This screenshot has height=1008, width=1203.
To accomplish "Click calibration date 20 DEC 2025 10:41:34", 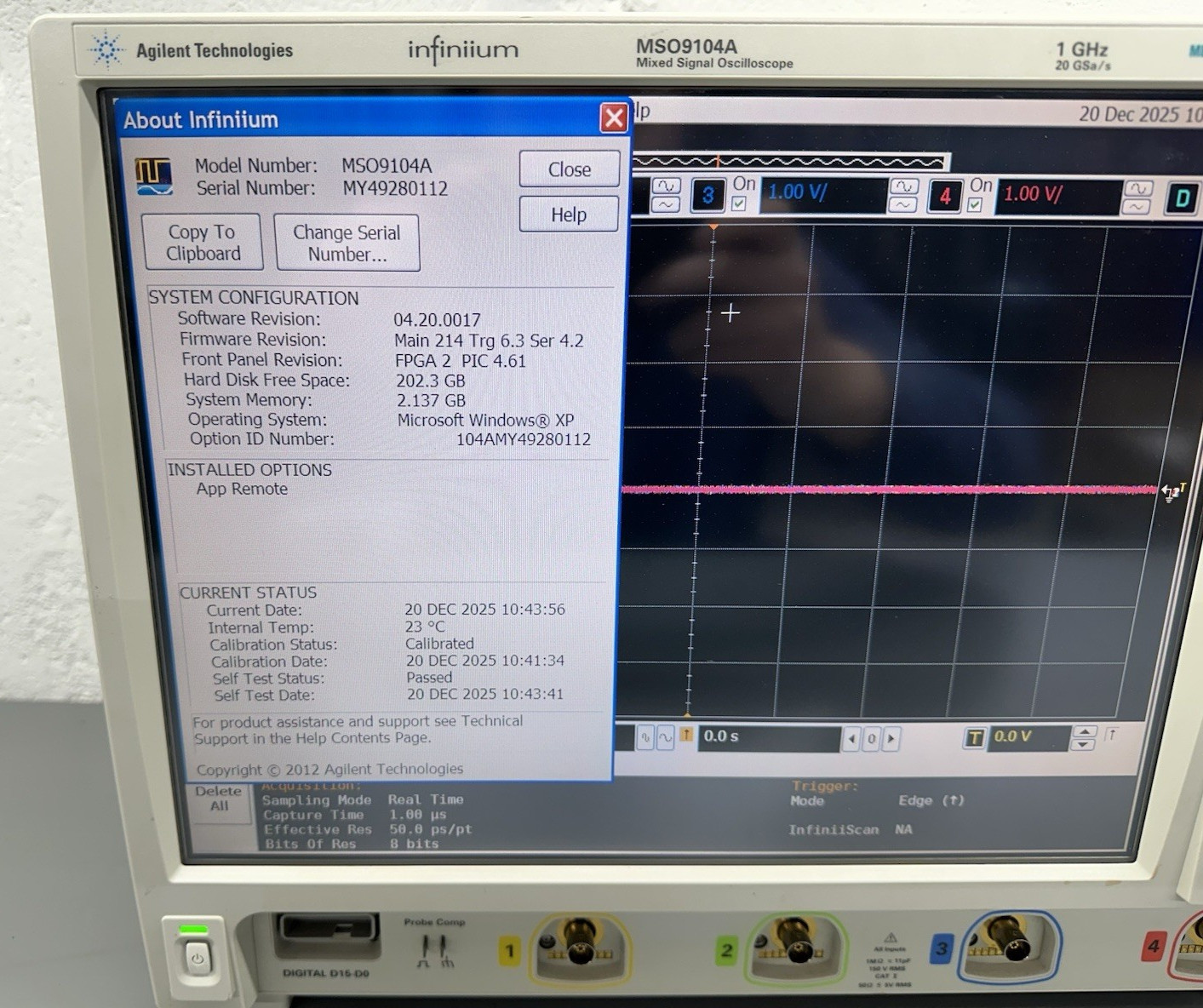I will click(x=485, y=661).
